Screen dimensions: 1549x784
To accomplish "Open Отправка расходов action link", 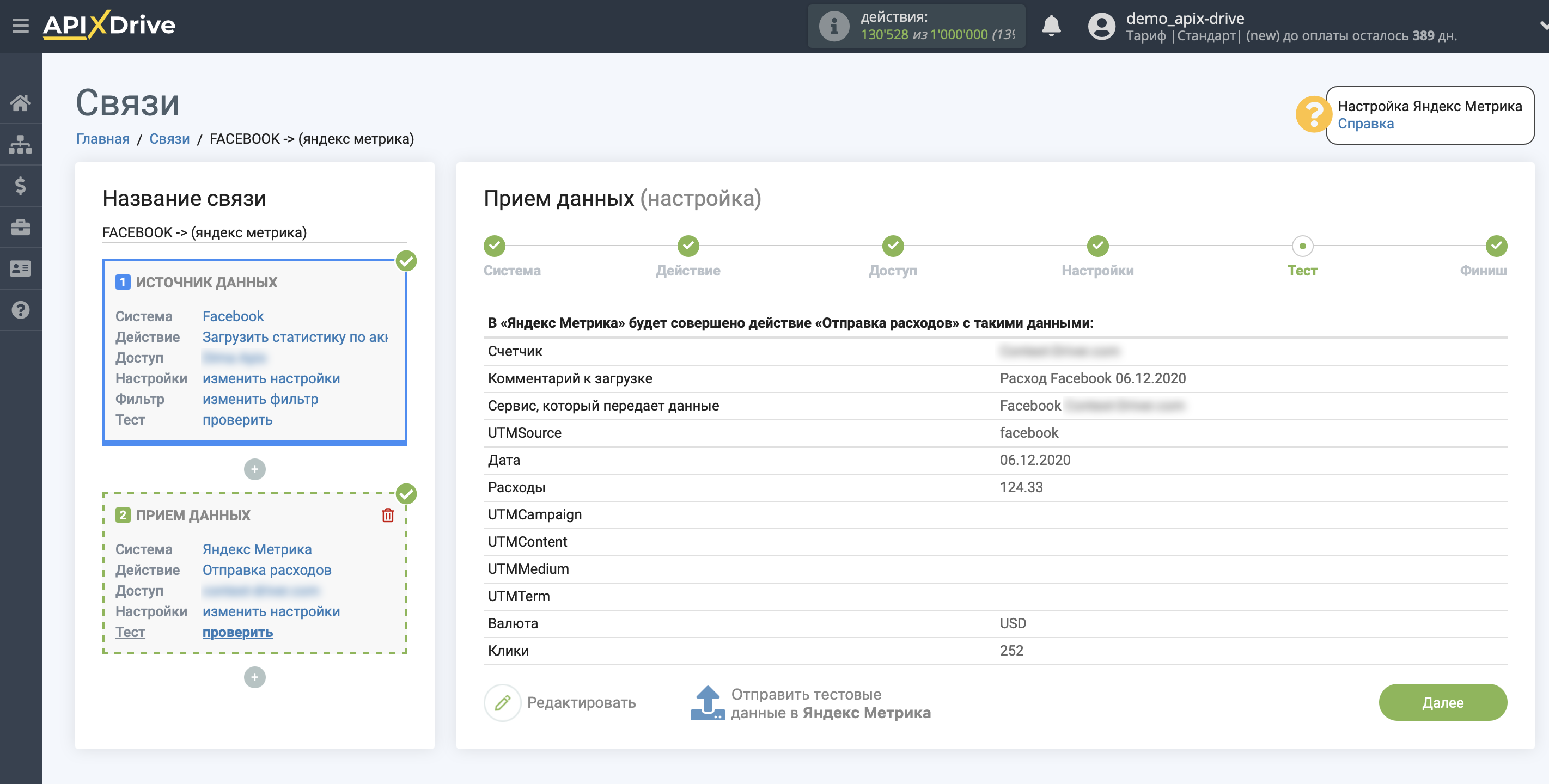I will pos(266,570).
